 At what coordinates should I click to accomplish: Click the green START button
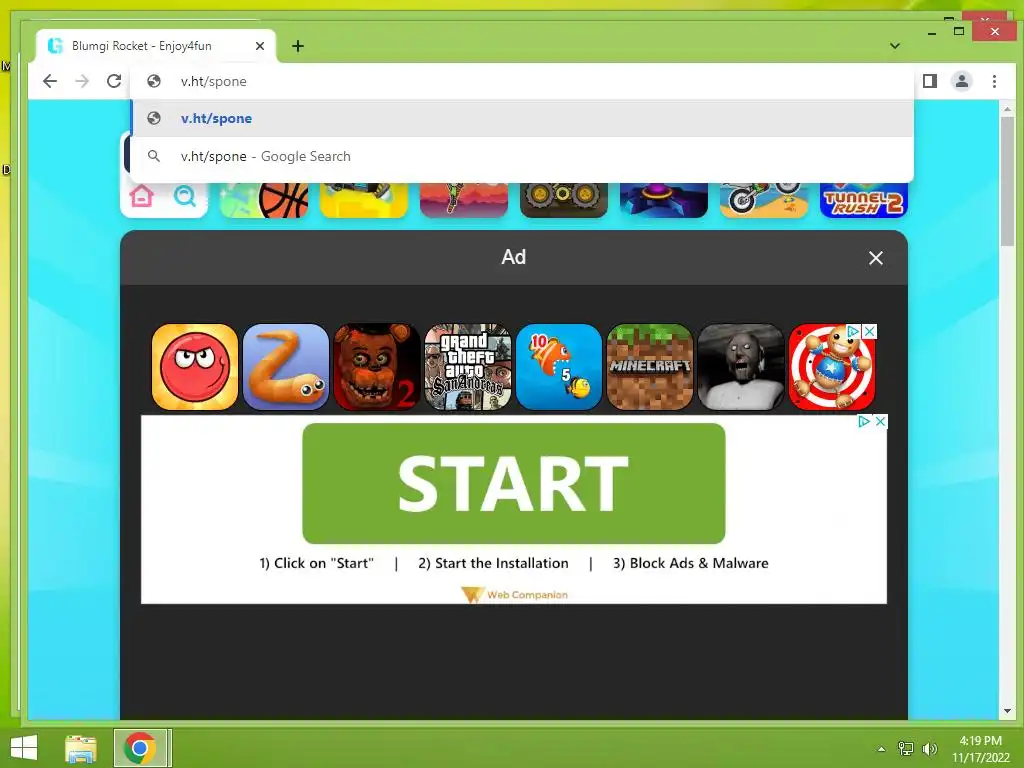513,483
